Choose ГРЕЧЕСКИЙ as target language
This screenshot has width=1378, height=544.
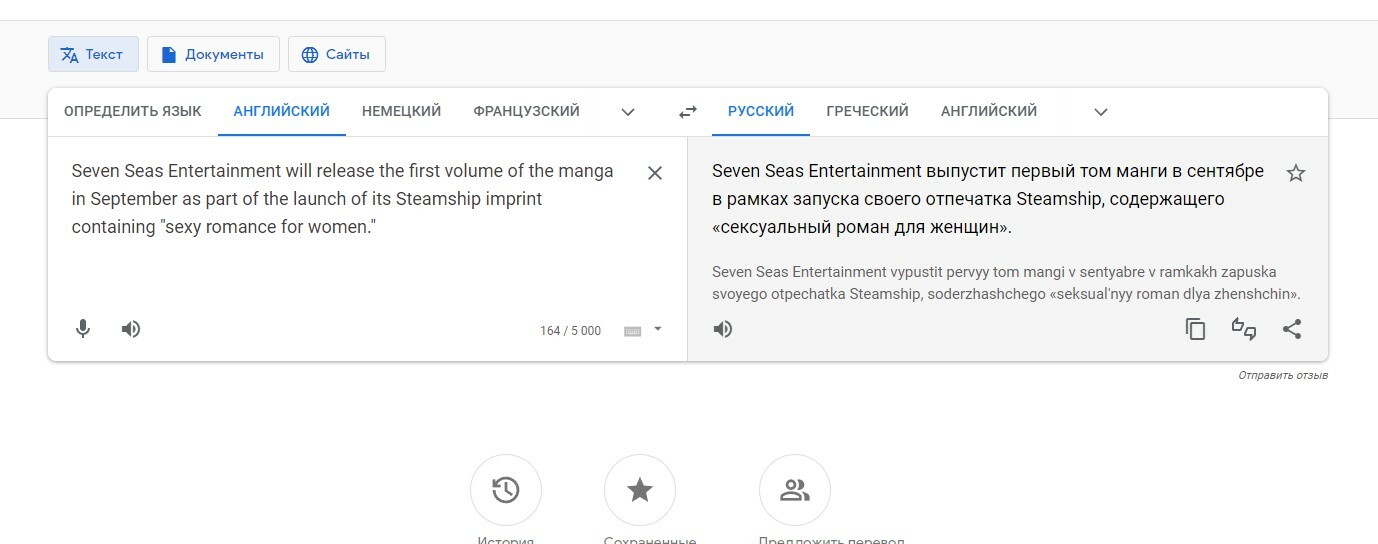[867, 112]
